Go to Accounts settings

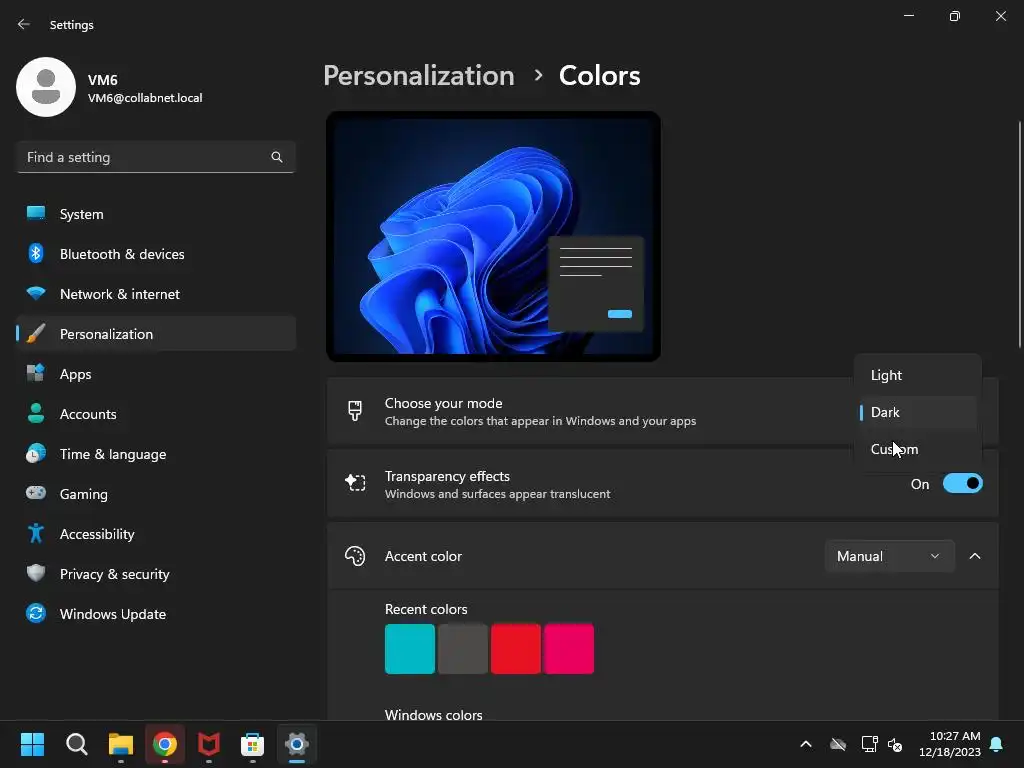pyautogui.click(x=156, y=414)
